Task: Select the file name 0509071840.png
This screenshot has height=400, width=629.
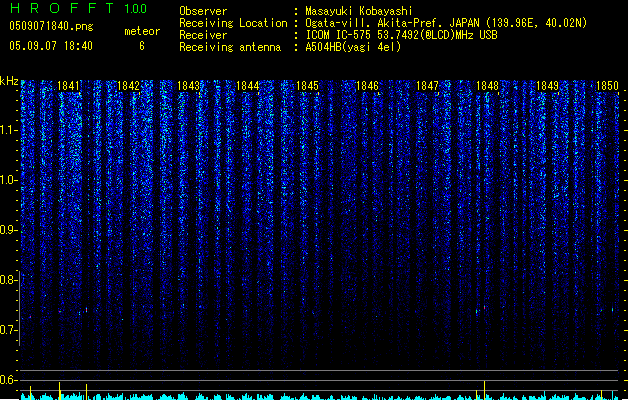Action: (51, 26)
